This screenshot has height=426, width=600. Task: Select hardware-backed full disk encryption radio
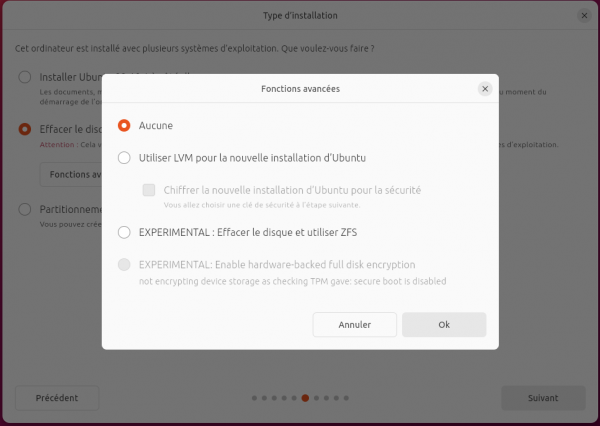[124, 264]
